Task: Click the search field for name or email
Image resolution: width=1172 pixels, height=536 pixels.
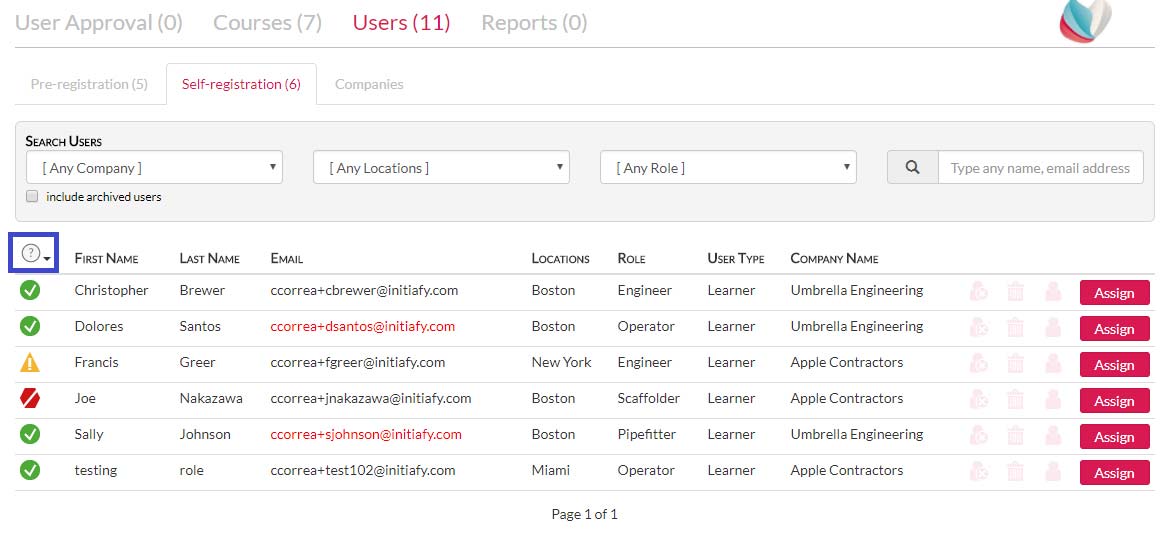Action: (1040, 167)
